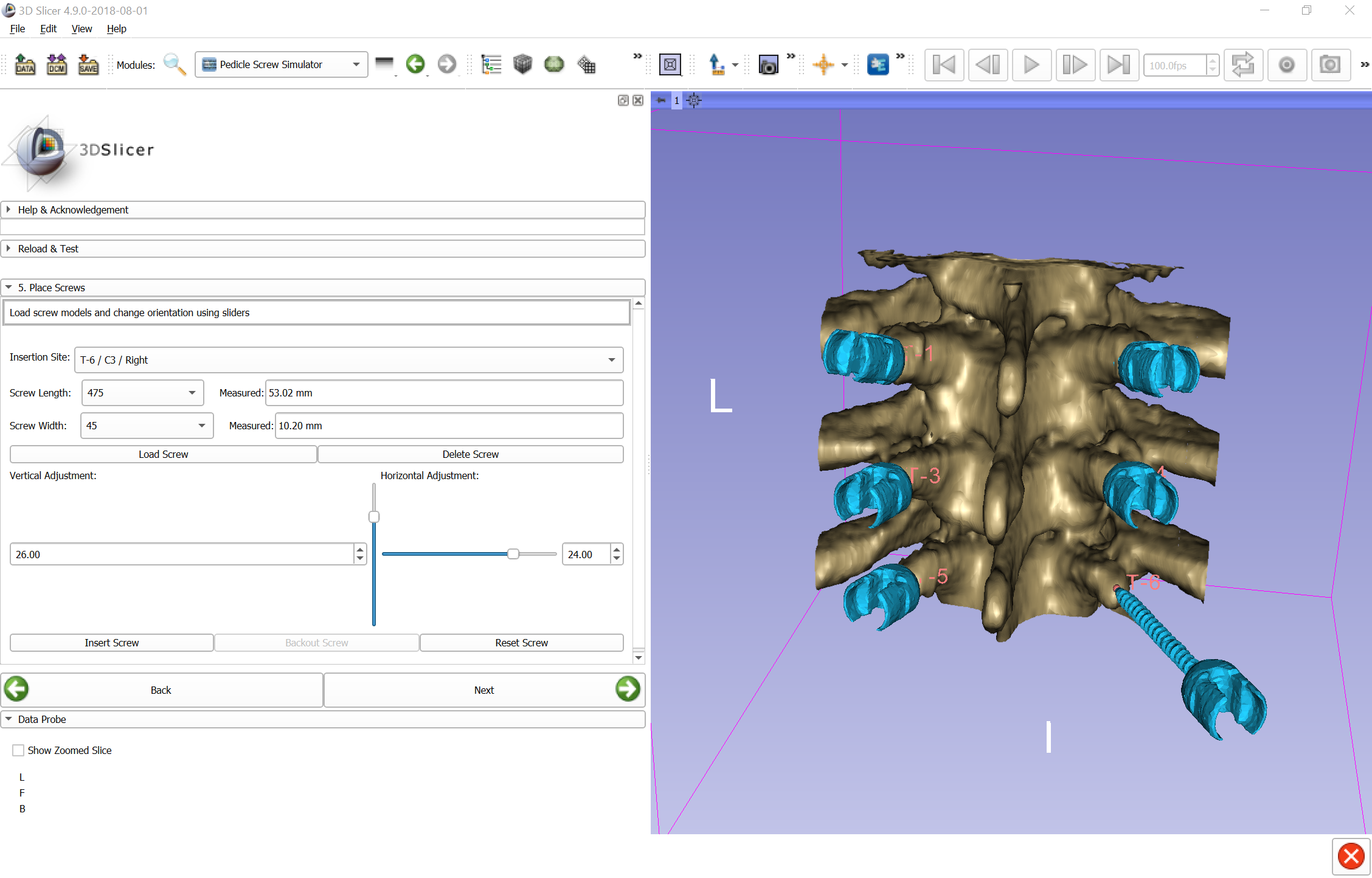This screenshot has width=1372, height=878.
Task: Open the module search magnifier
Action: pyautogui.click(x=175, y=64)
